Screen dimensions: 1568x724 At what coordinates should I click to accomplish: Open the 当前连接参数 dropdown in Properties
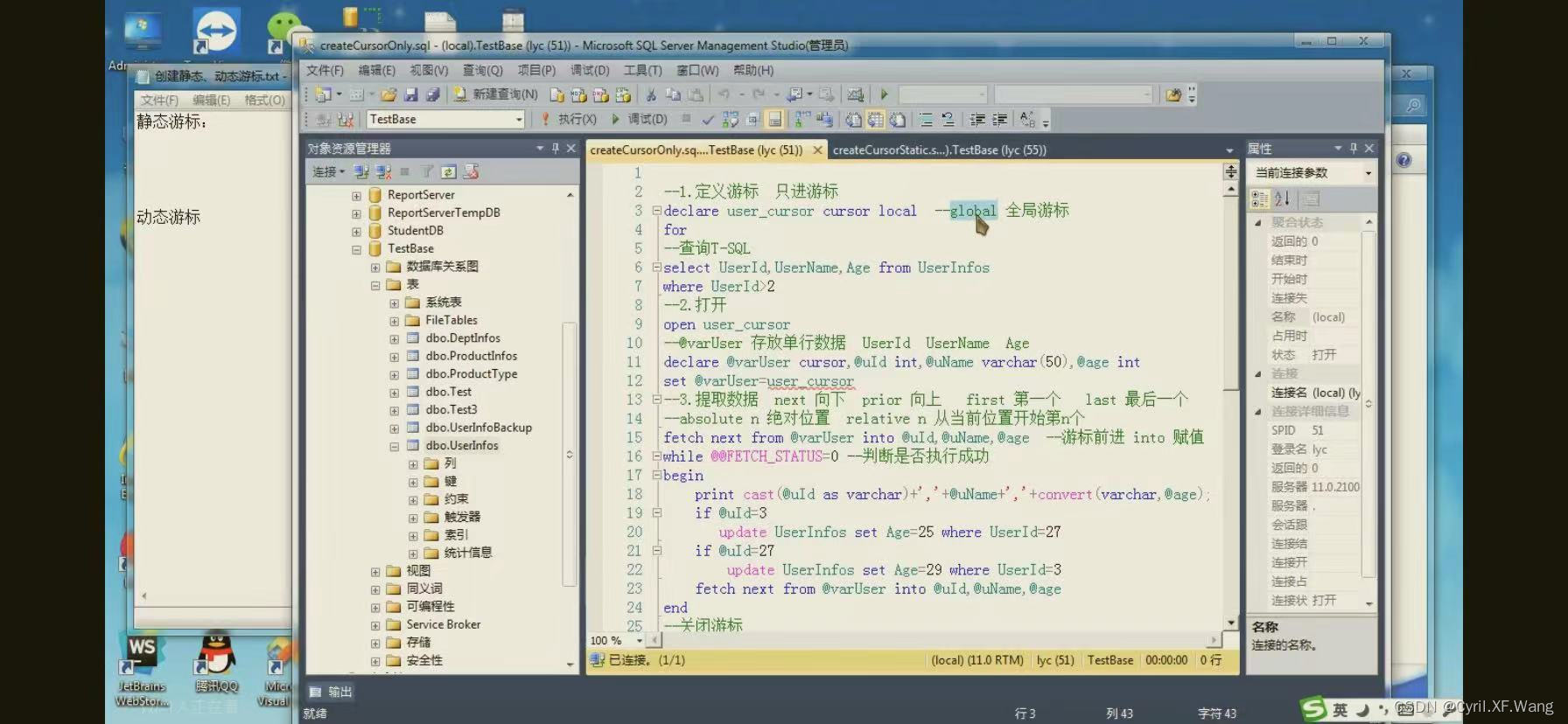(x=1368, y=173)
